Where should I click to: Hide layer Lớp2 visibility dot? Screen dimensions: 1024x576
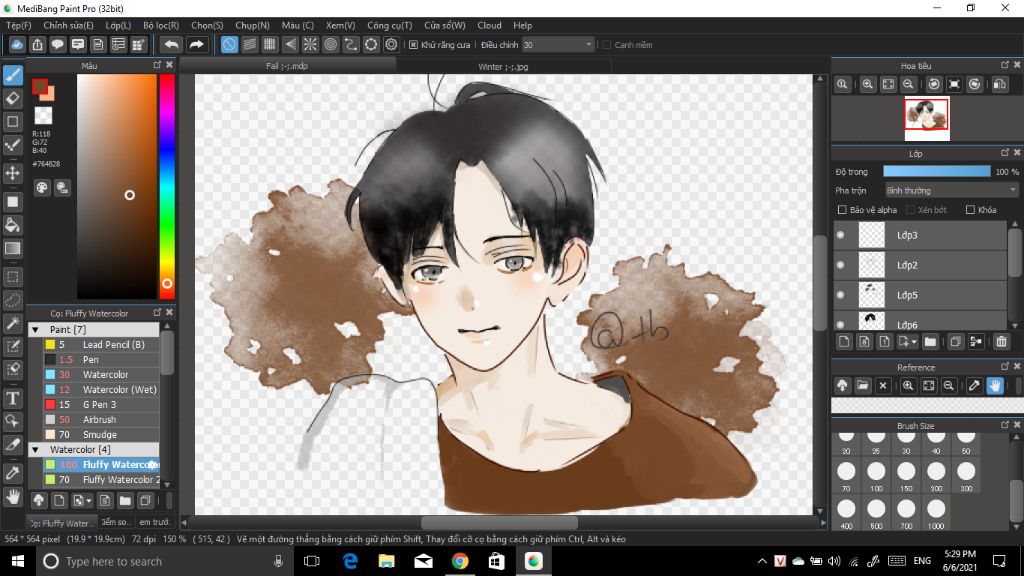840,265
